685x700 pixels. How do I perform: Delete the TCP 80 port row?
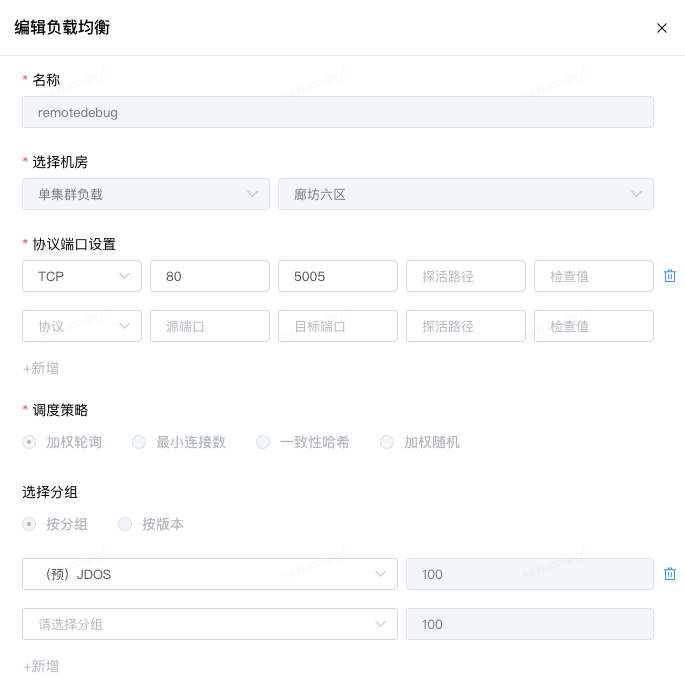(x=670, y=276)
